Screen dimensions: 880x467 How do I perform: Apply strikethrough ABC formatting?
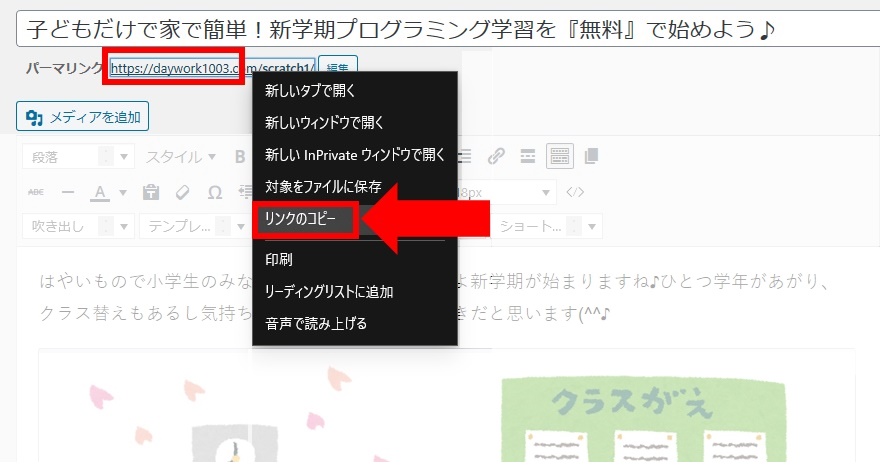pos(36,192)
